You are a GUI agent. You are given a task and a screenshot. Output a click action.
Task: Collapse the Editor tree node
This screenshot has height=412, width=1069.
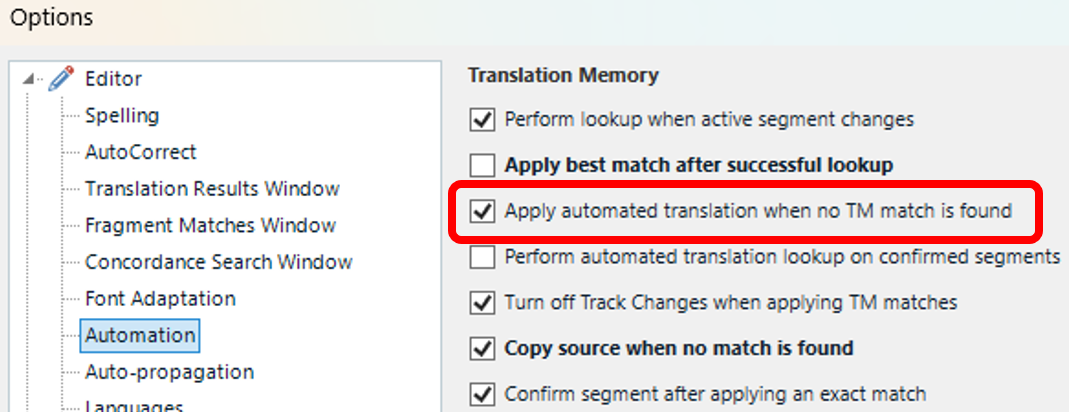click(x=28, y=79)
